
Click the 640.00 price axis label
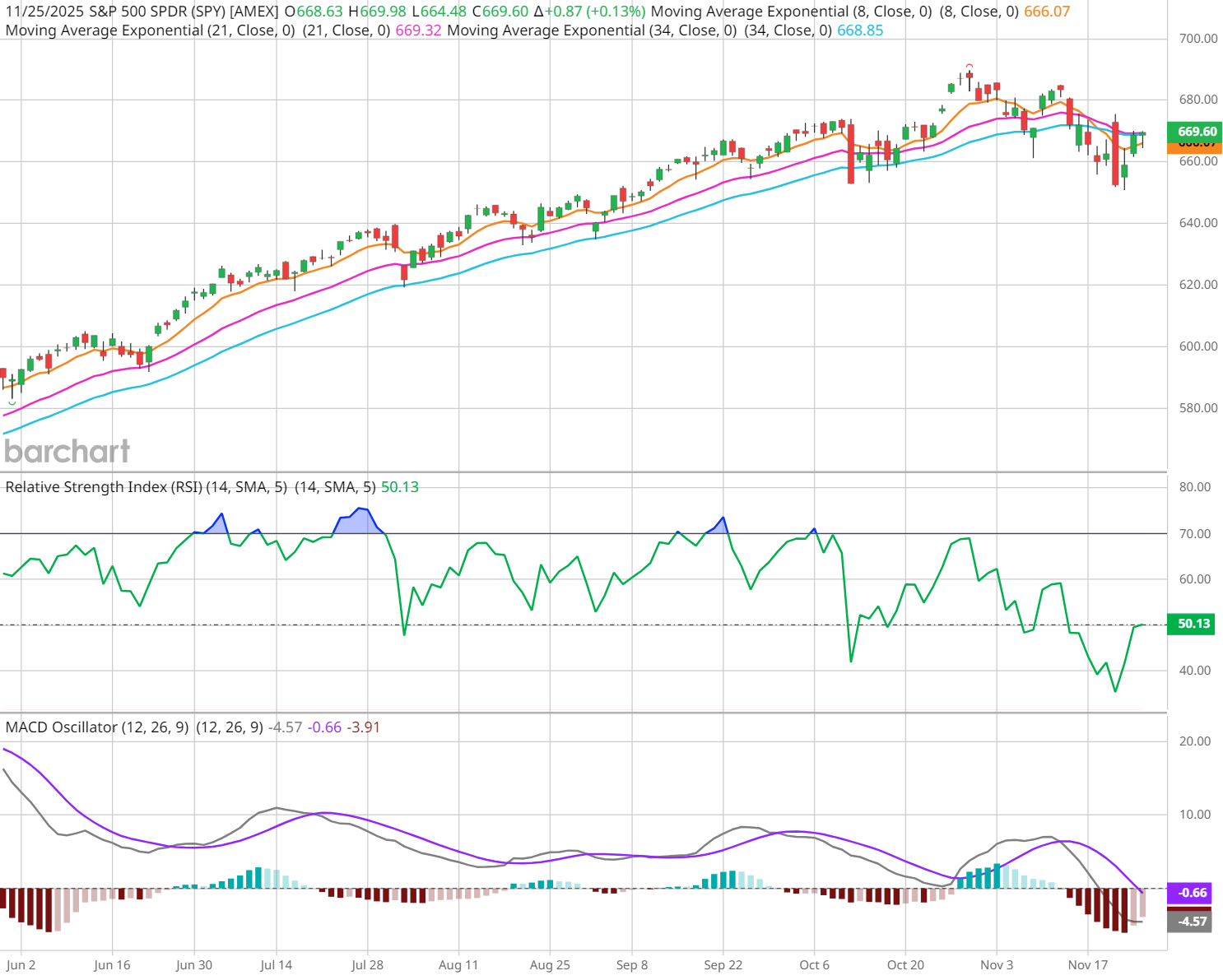1198,223
